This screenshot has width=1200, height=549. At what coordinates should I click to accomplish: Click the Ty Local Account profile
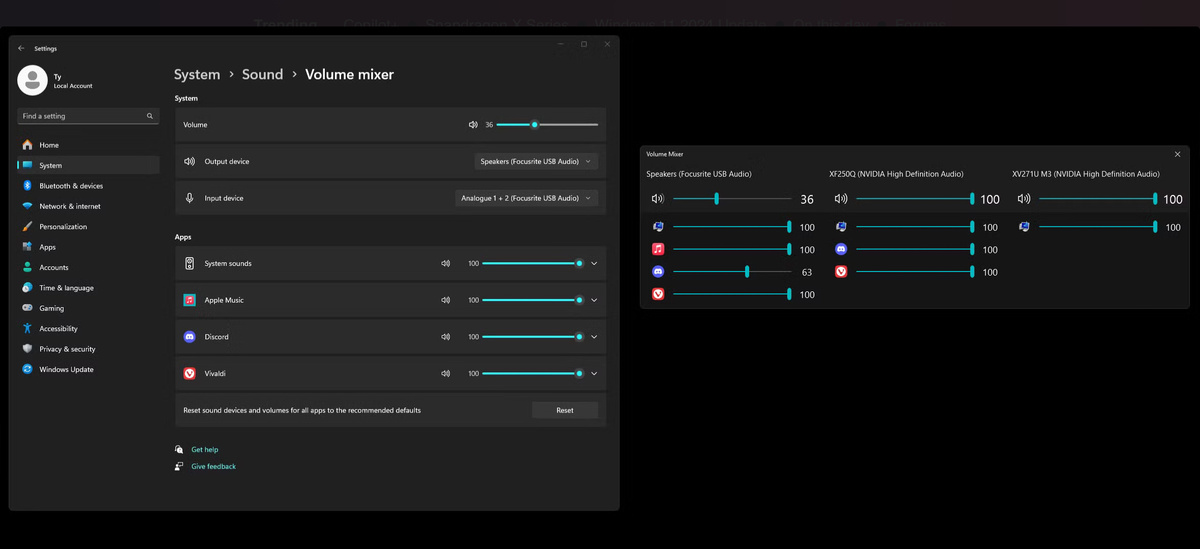(57, 80)
